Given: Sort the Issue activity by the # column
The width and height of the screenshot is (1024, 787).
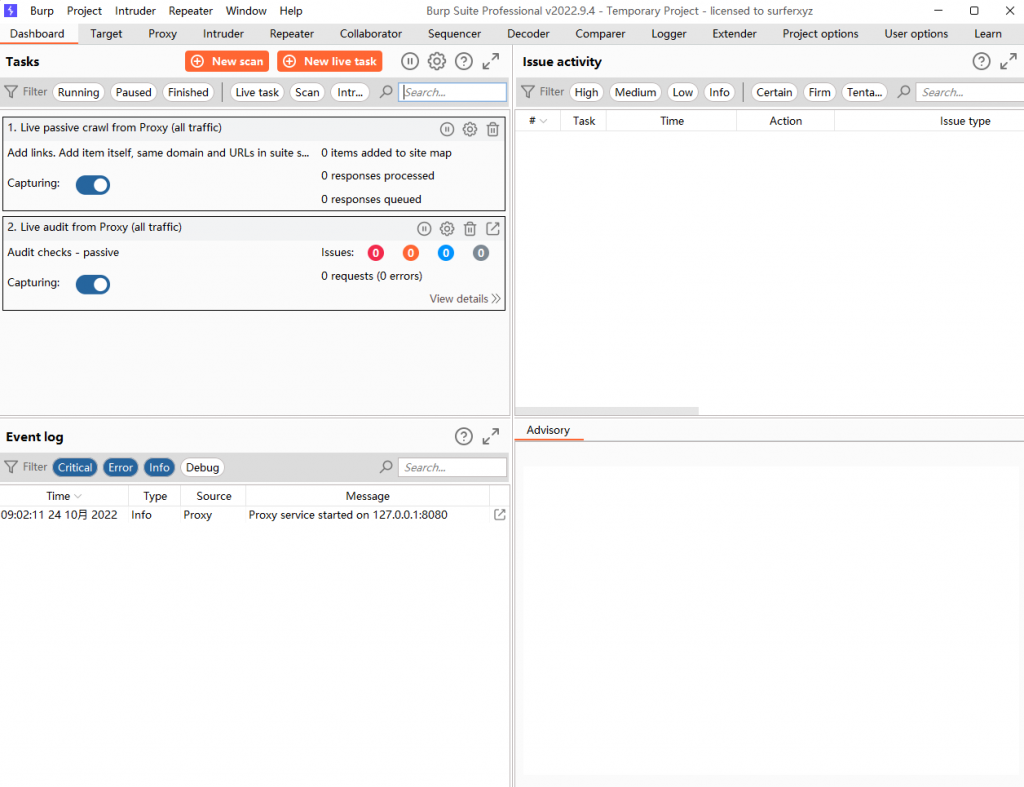Looking at the screenshot, I should (537, 121).
